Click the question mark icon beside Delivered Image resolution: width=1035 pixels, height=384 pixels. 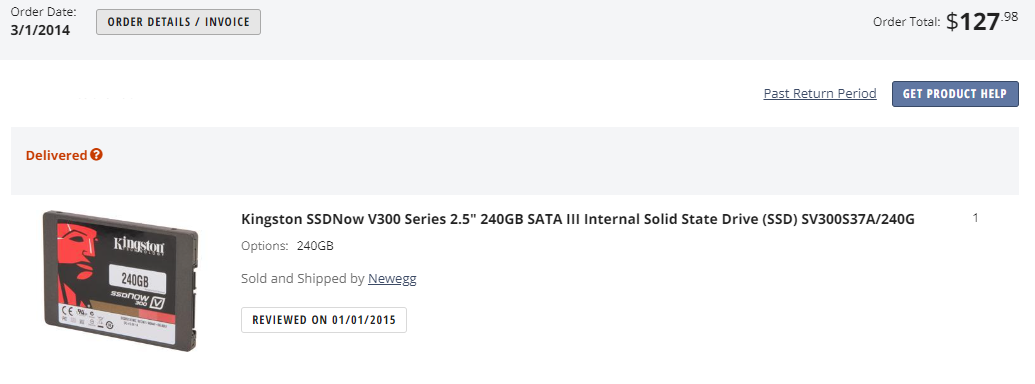coord(97,155)
